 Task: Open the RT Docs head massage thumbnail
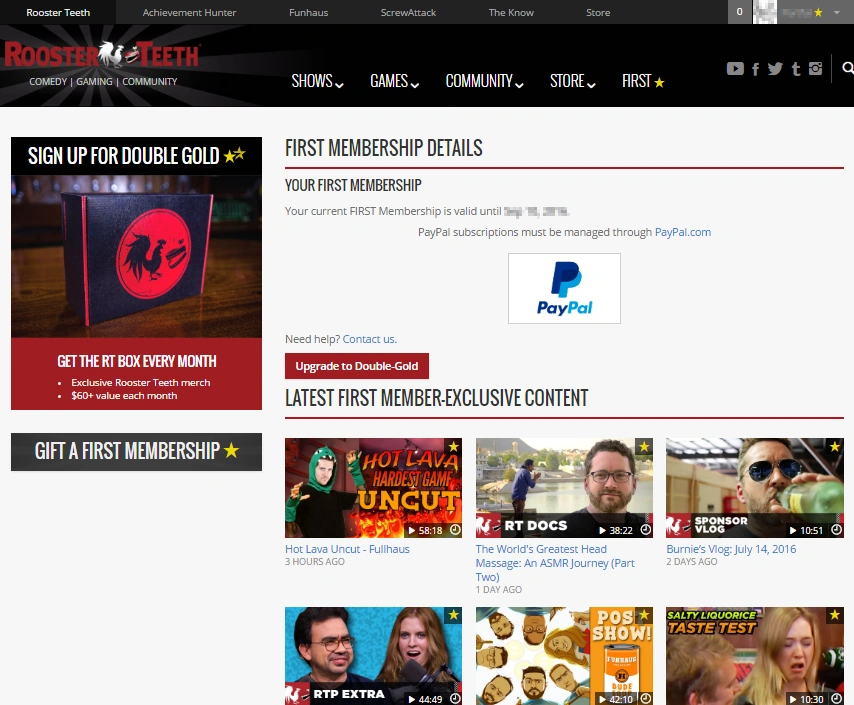pyautogui.click(x=564, y=488)
